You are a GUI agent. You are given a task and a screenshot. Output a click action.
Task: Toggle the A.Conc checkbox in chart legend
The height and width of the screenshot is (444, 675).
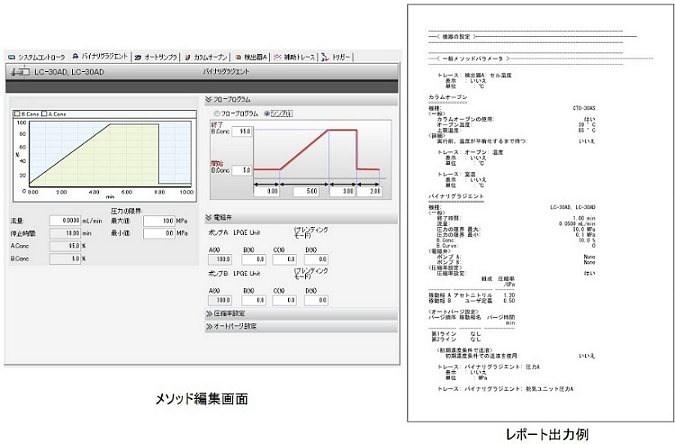coord(44,114)
